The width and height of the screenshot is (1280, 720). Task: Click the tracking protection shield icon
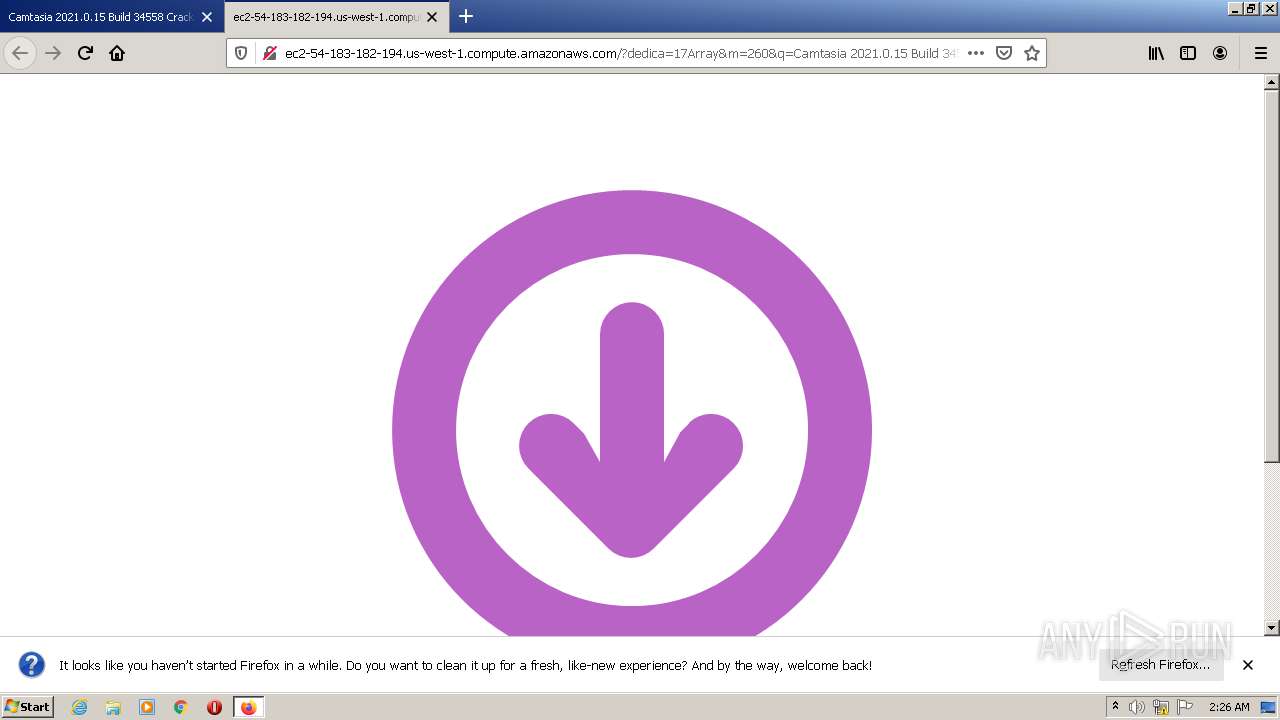tap(241, 53)
